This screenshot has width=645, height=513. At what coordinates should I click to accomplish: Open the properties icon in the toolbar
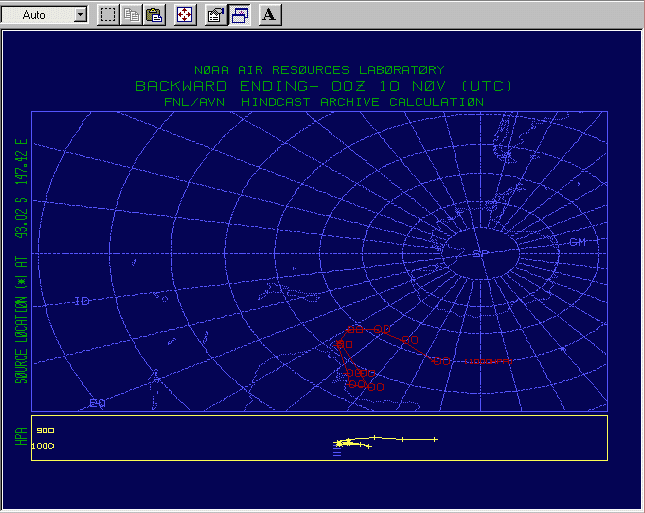click(215, 15)
